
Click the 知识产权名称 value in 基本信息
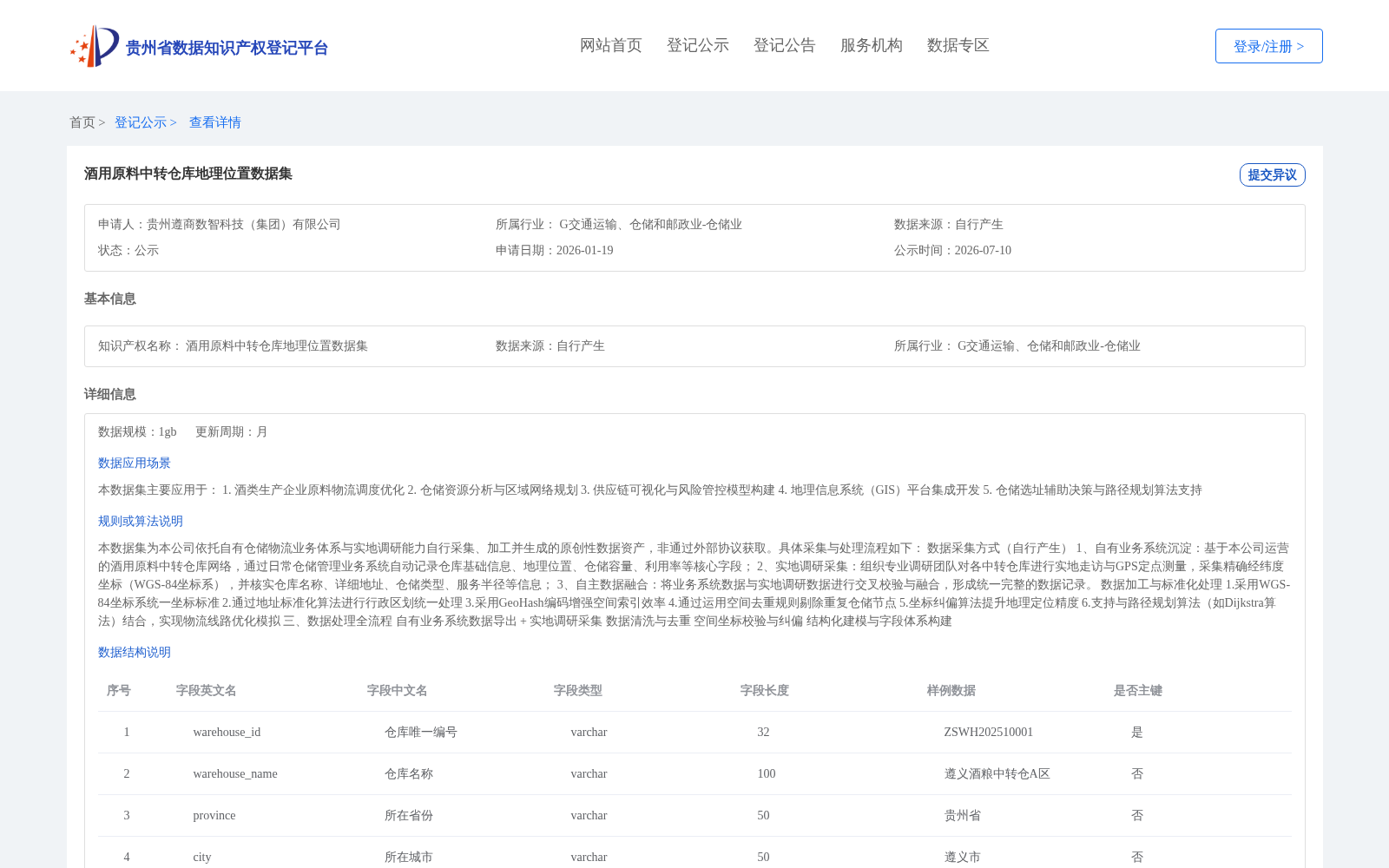pos(277,345)
